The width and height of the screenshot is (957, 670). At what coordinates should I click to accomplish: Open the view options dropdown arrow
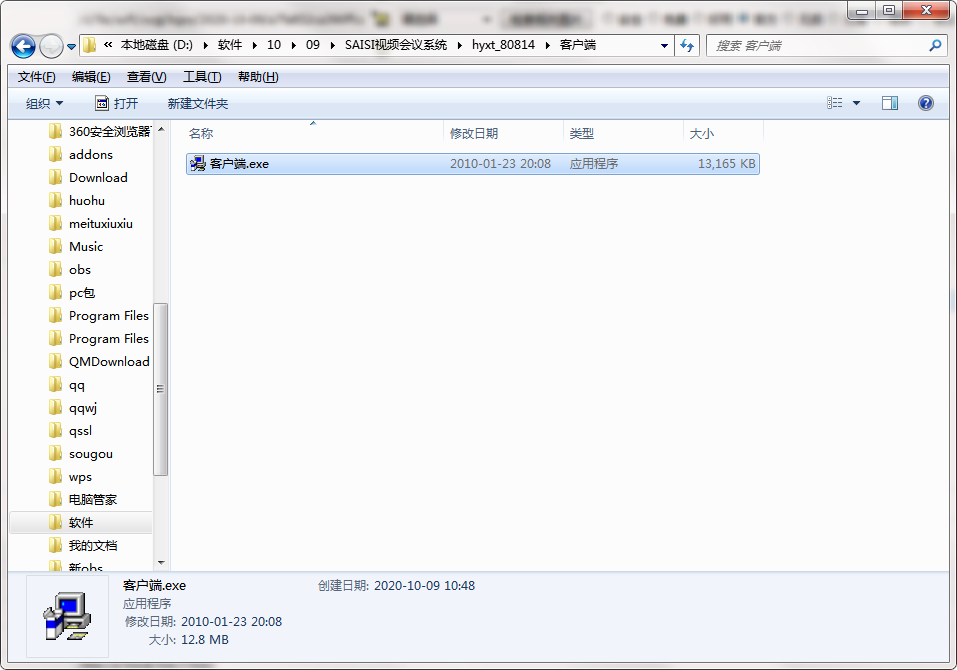(x=856, y=103)
